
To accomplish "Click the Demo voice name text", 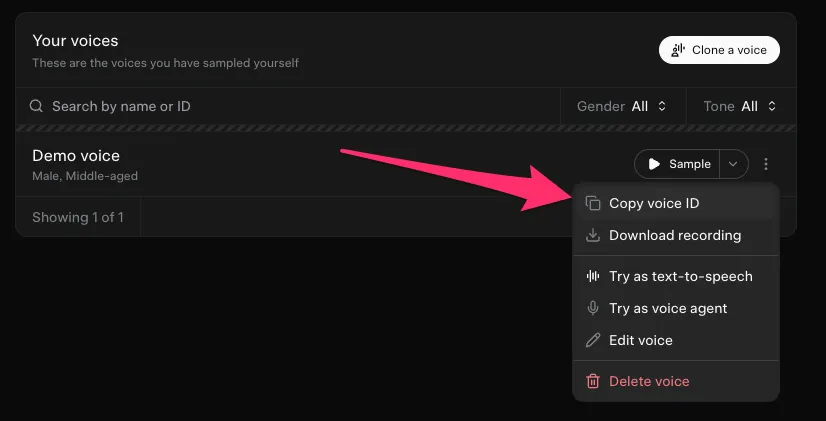I will 76,156.
